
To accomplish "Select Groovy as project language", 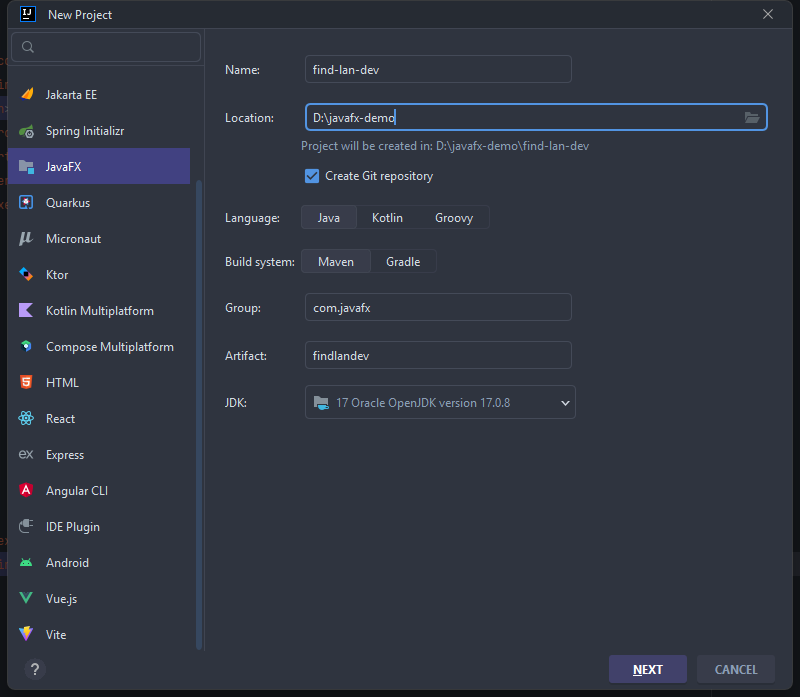I will coord(454,218).
